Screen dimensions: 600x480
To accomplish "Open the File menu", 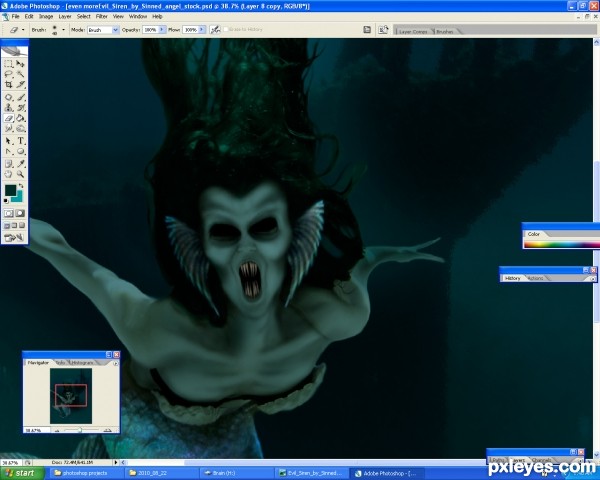I will click(x=15, y=16).
